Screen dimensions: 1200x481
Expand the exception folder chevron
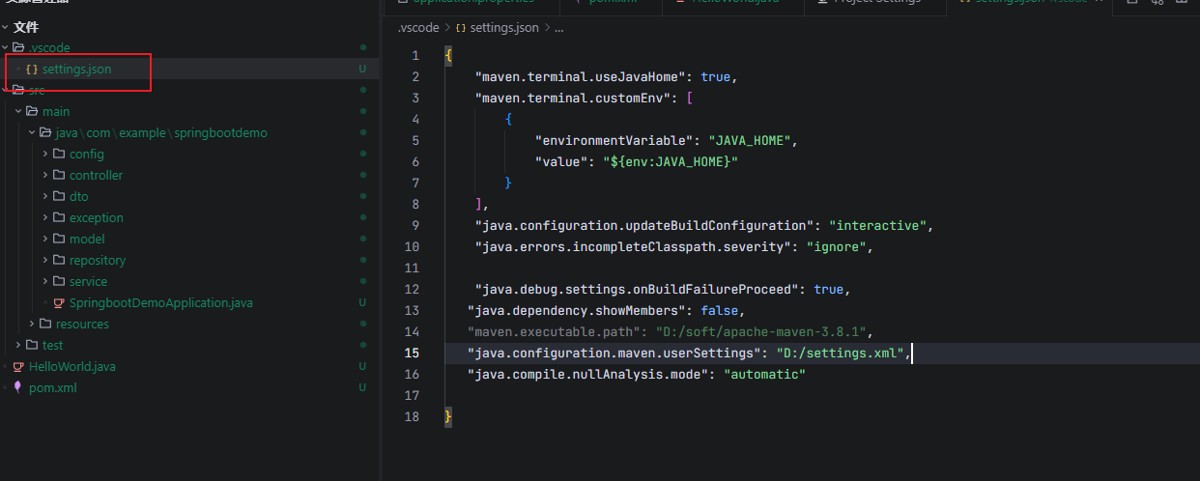pos(46,217)
